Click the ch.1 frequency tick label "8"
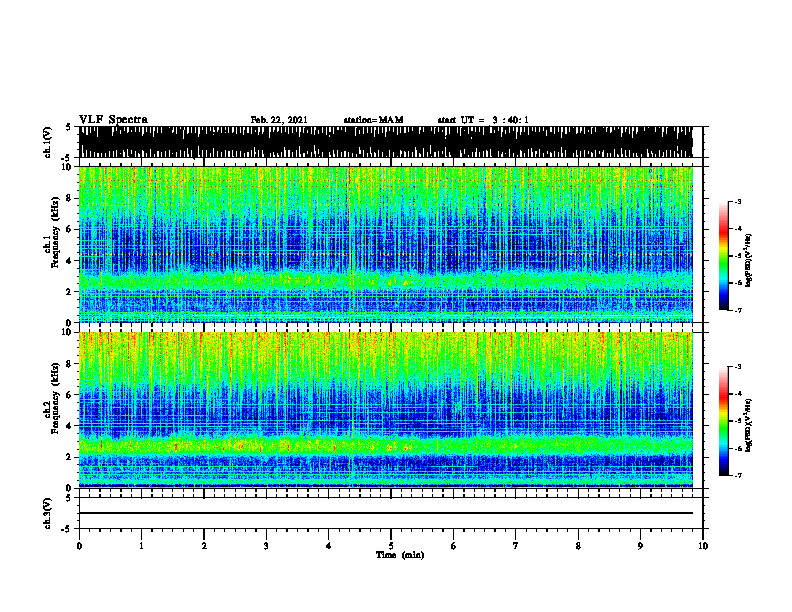Viewport: 792px width, 612px height. tap(70, 198)
